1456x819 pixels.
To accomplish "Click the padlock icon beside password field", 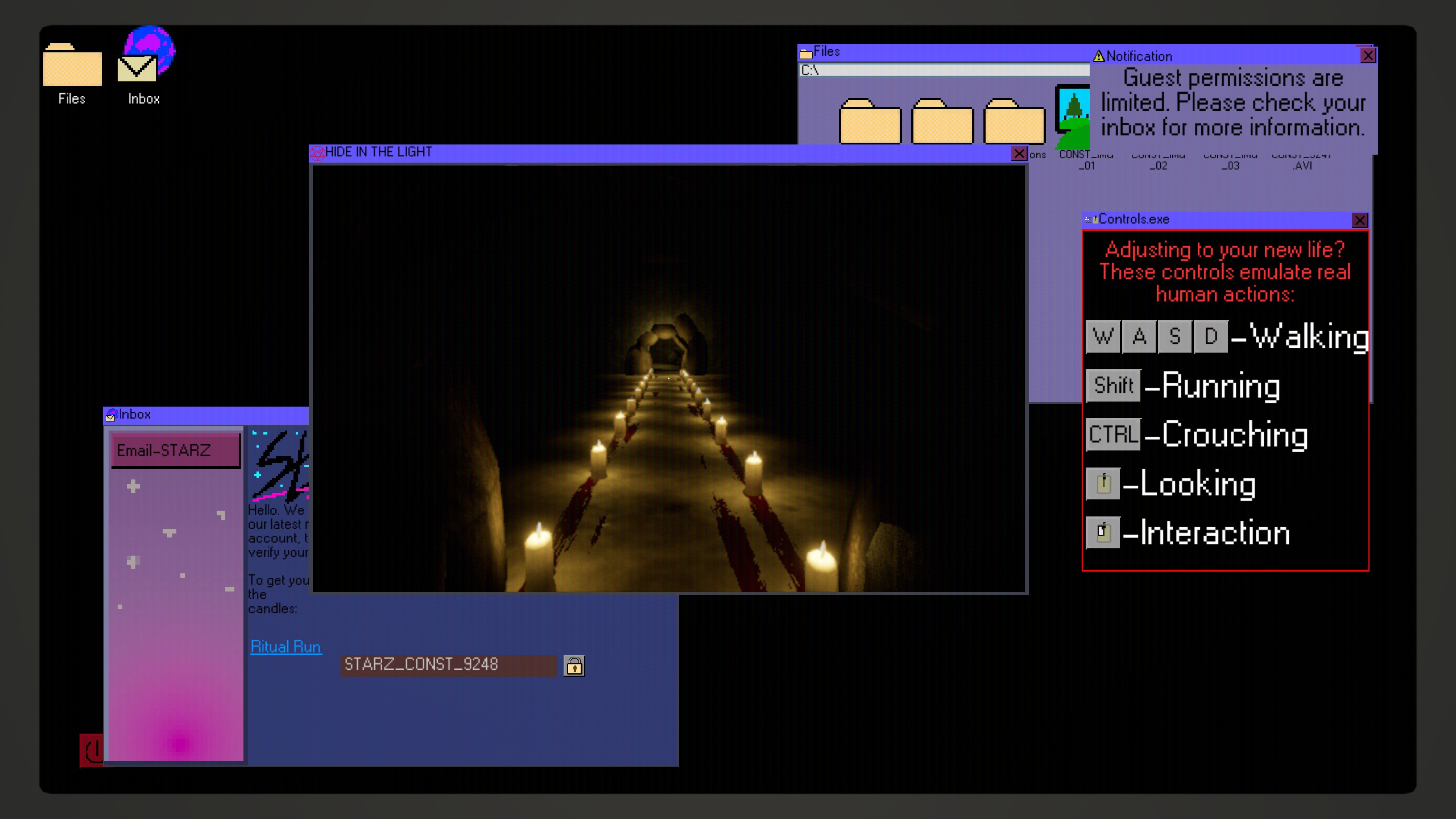I will [x=574, y=665].
